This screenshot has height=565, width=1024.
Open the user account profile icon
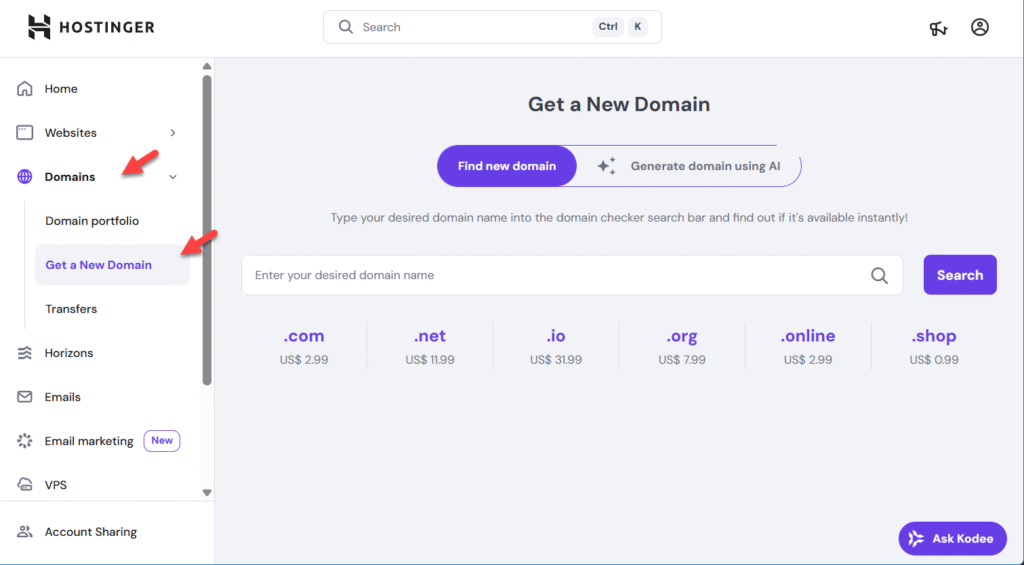click(980, 27)
